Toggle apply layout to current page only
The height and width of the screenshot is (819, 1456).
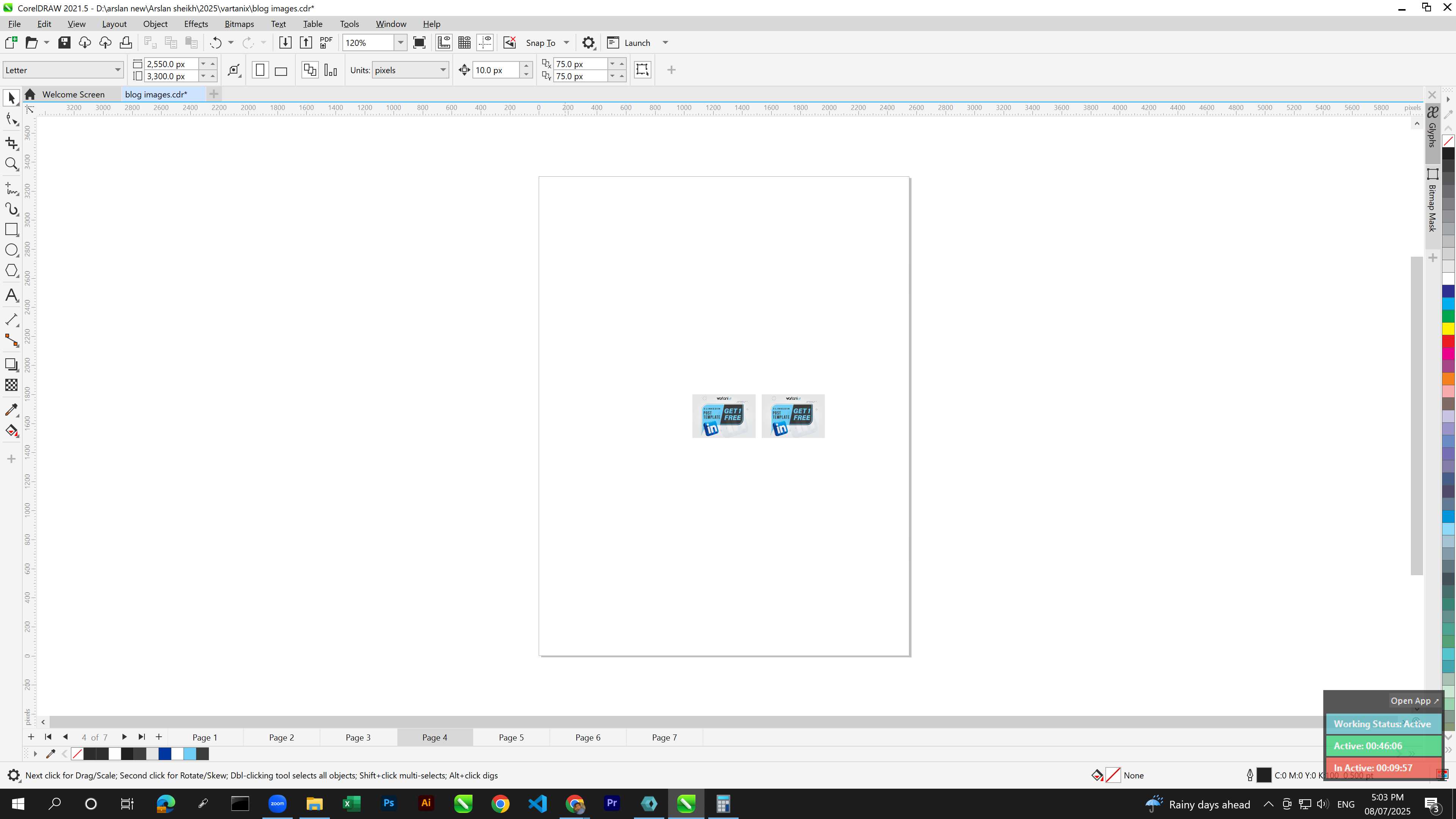[331, 70]
